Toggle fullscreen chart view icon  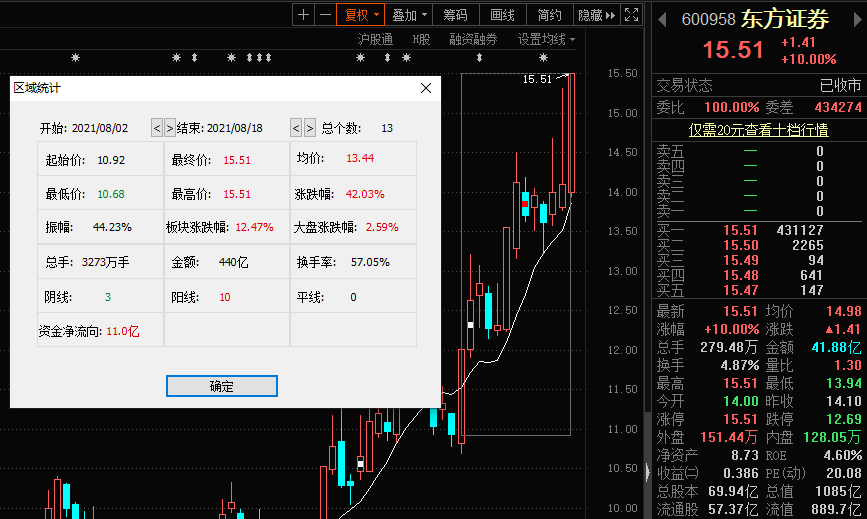(x=631, y=15)
